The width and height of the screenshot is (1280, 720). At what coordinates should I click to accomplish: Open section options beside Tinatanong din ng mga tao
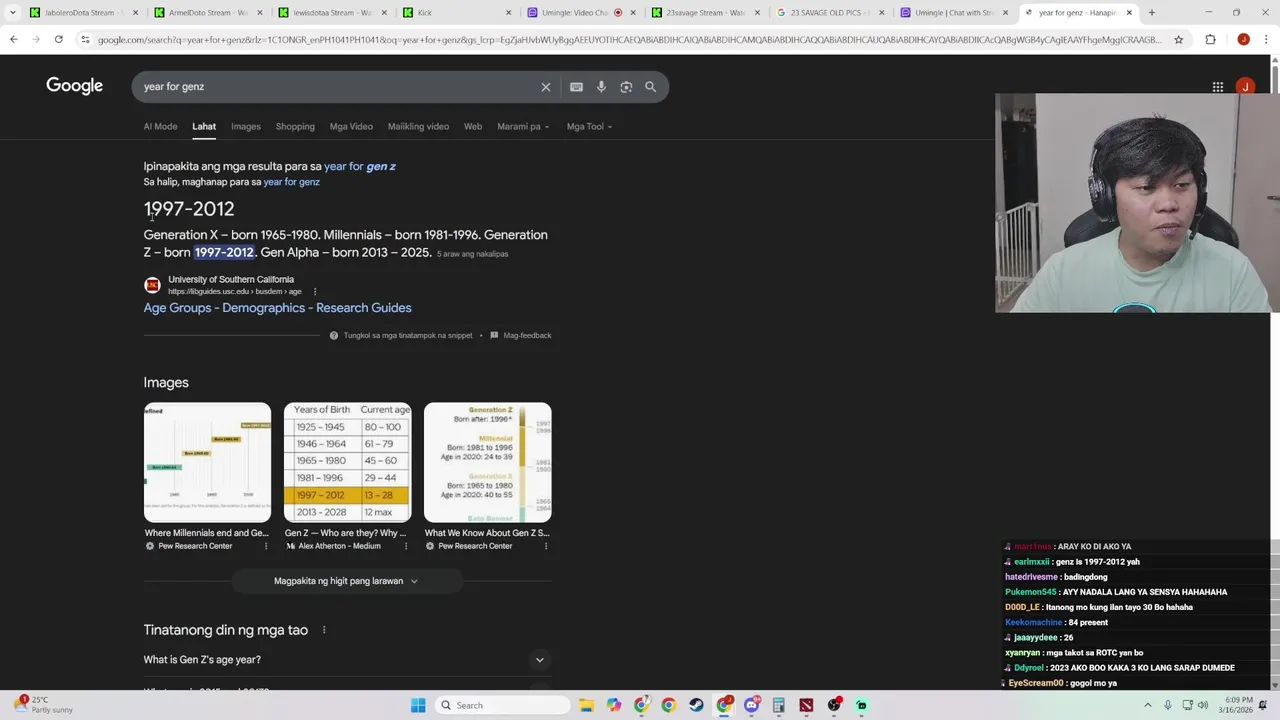323,630
